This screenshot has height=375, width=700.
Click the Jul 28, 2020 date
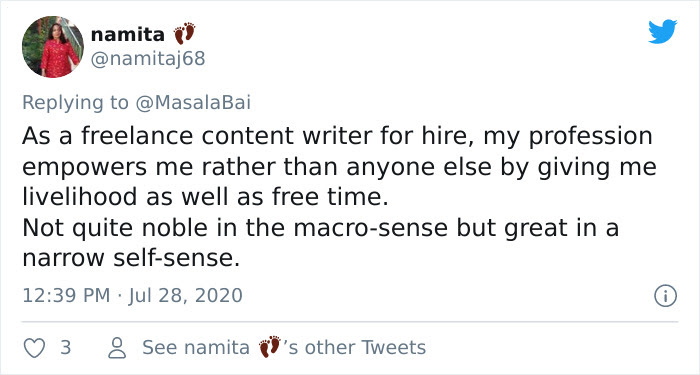click(x=186, y=296)
